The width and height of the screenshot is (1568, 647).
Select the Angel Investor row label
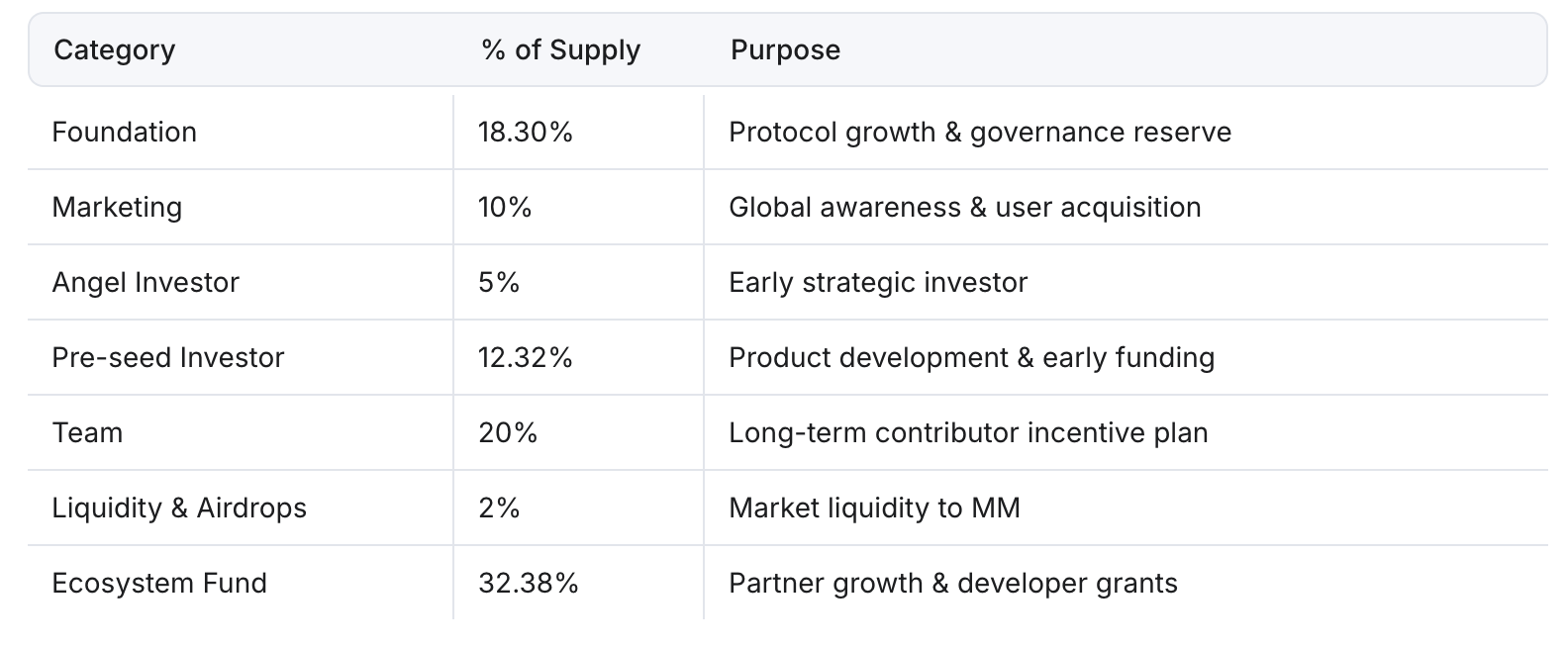[x=146, y=282]
